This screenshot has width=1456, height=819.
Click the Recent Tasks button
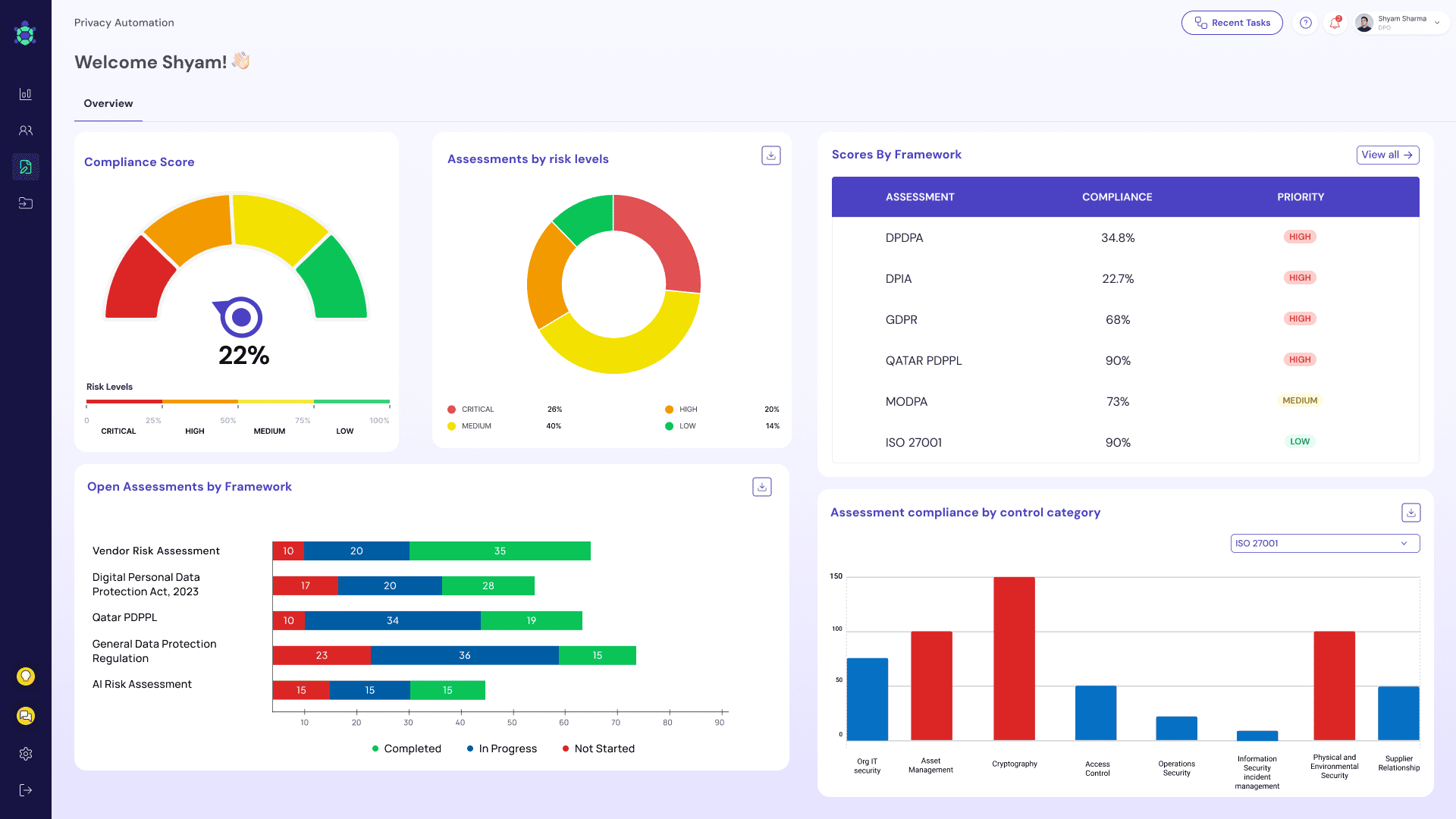[x=1232, y=23]
